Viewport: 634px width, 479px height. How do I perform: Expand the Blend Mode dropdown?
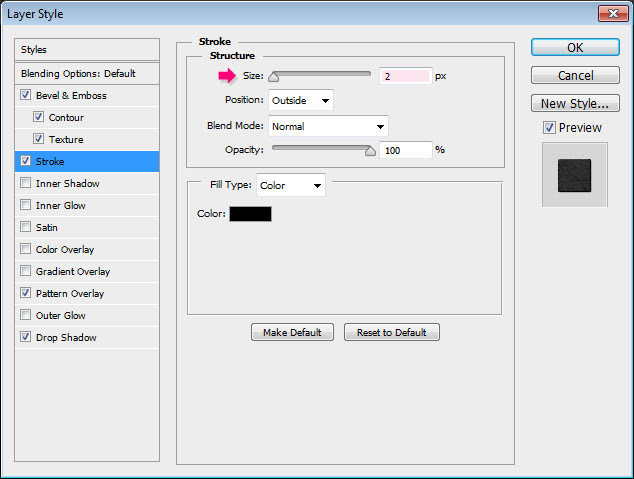327,126
